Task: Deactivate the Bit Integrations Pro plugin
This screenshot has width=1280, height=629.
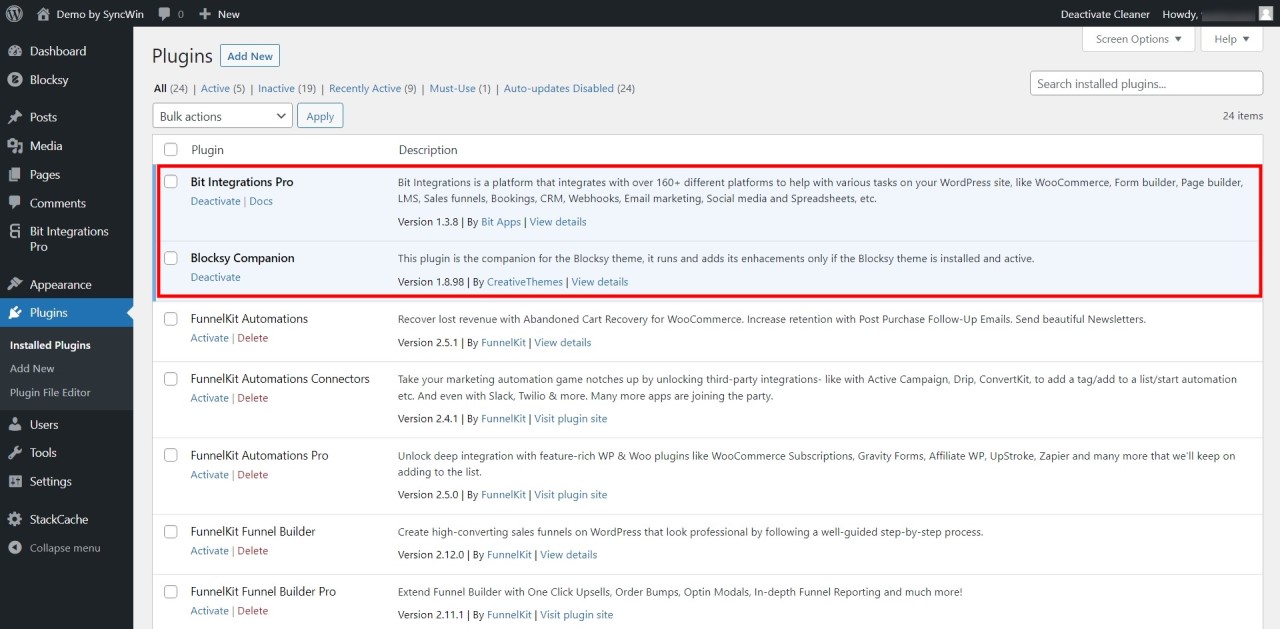Action: (x=215, y=201)
